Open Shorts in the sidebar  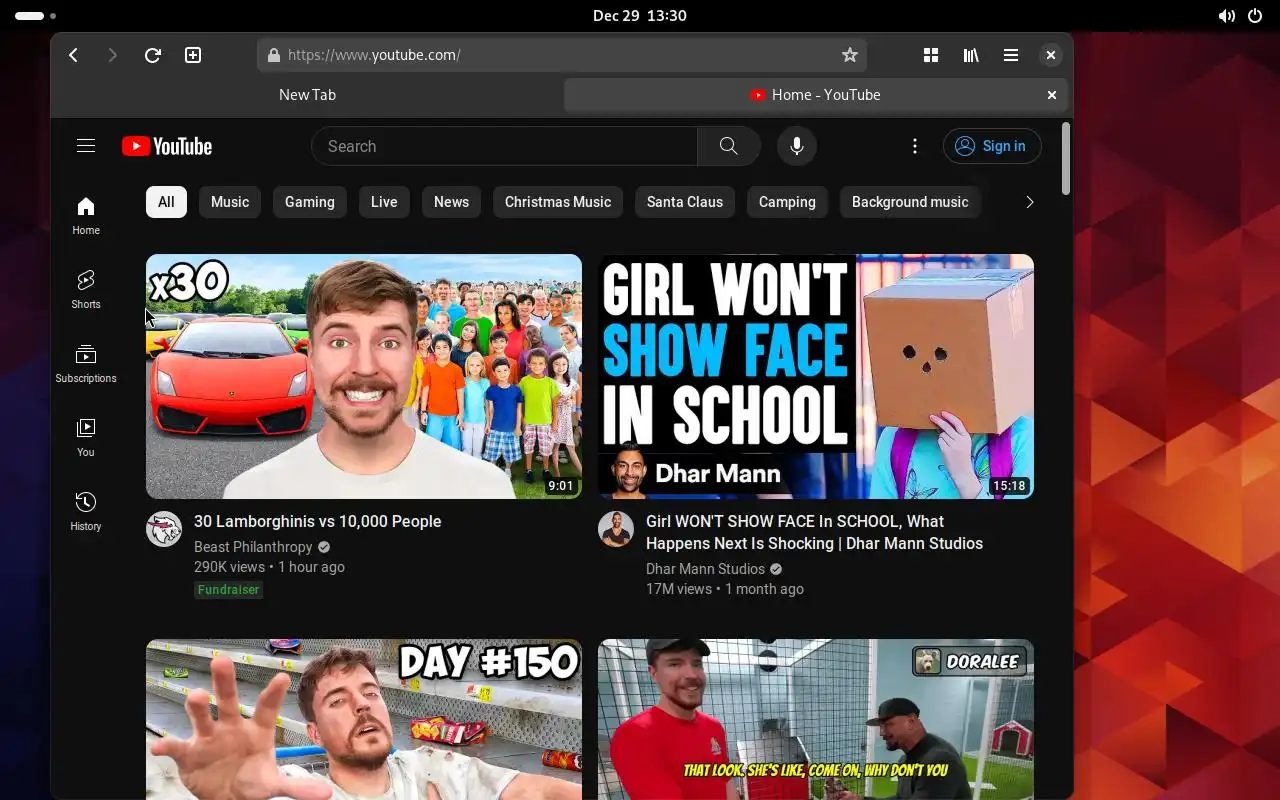pos(86,289)
